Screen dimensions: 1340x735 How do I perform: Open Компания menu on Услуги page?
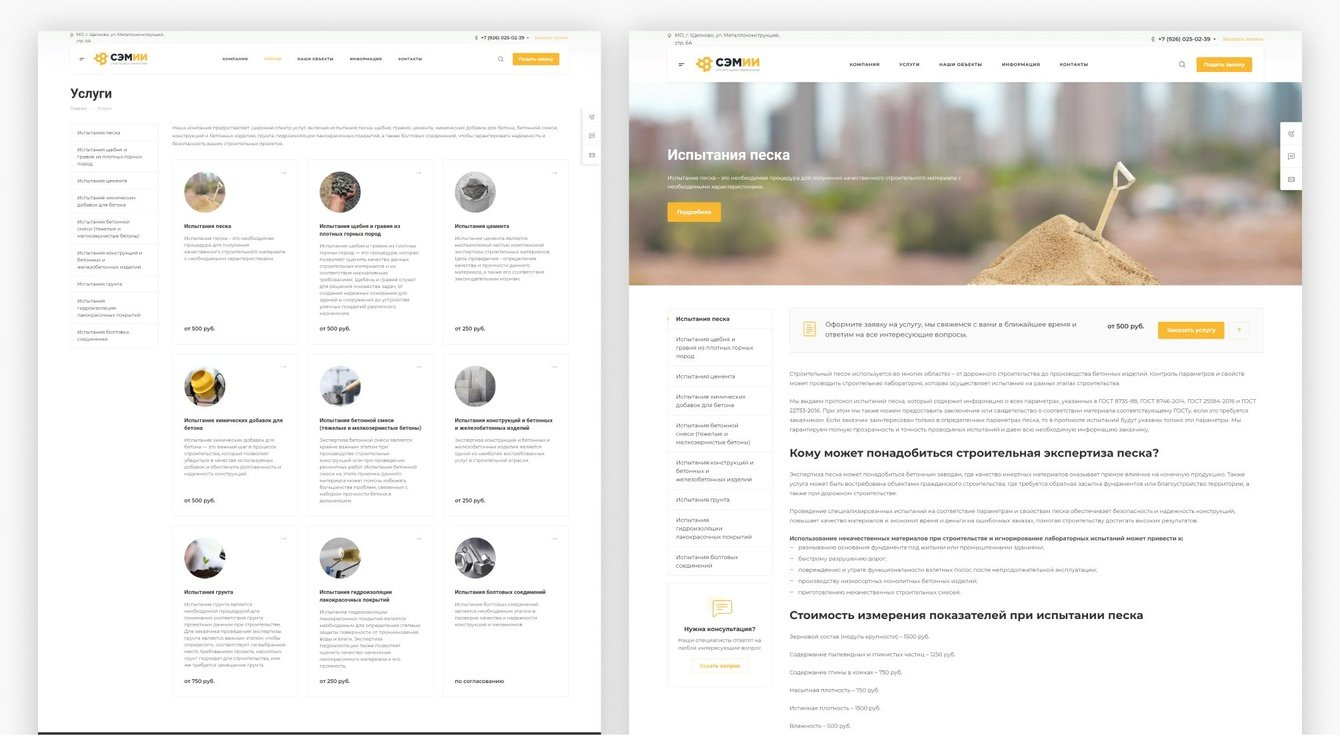(x=235, y=59)
